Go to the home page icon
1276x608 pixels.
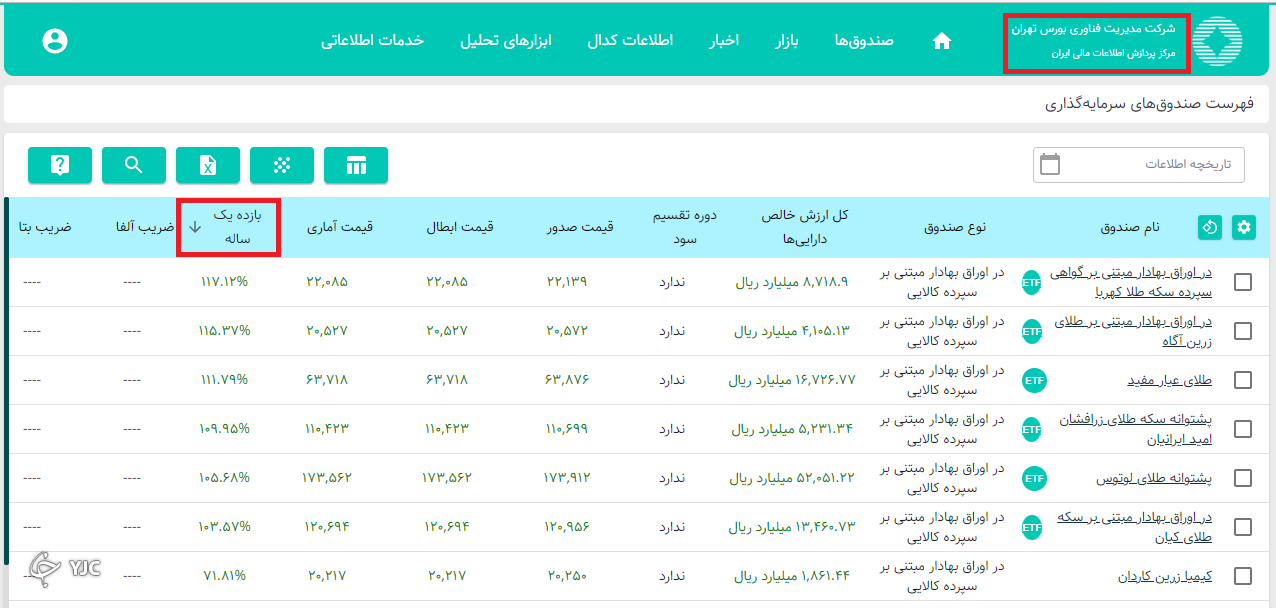click(x=941, y=41)
